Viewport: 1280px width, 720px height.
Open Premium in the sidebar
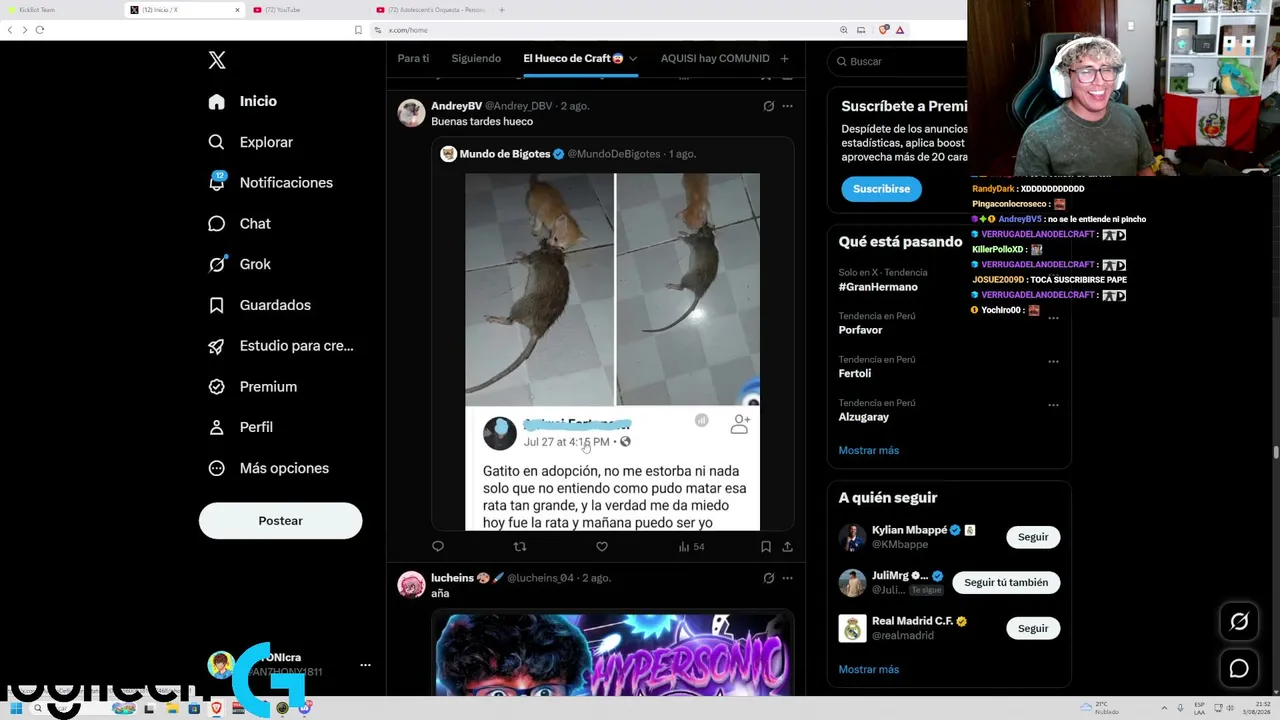(x=252, y=387)
